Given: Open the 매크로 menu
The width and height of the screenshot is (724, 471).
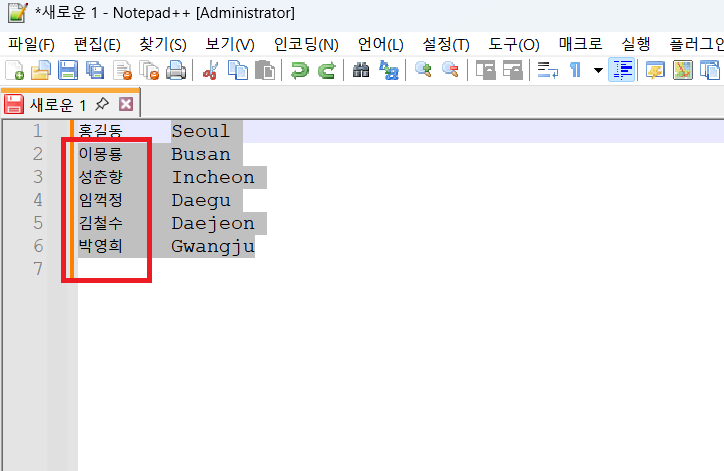Looking at the screenshot, I should [x=580, y=44].
